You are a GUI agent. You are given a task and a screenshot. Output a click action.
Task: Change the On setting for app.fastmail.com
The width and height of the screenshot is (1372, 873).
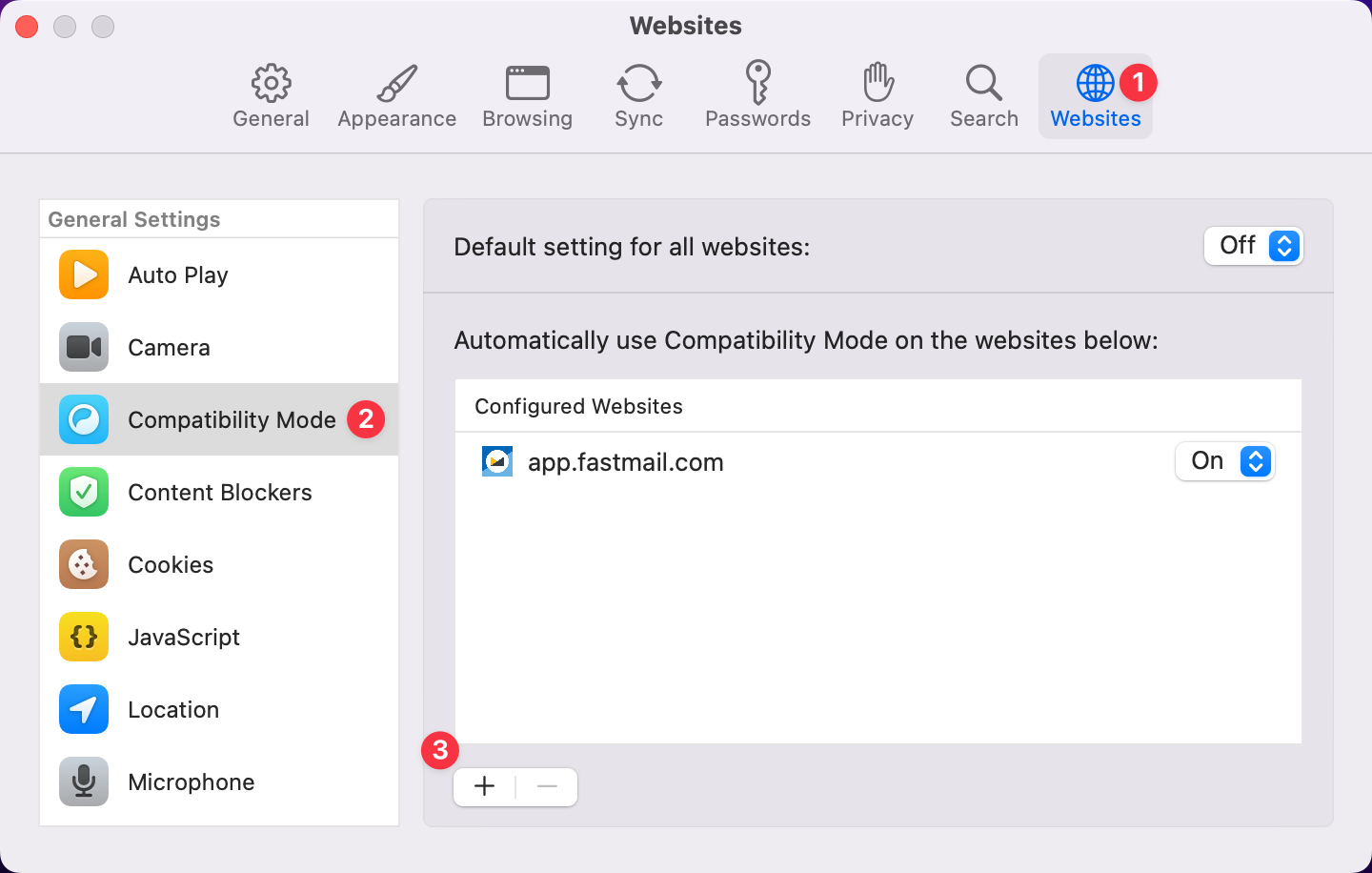[x=1225, y=461]
